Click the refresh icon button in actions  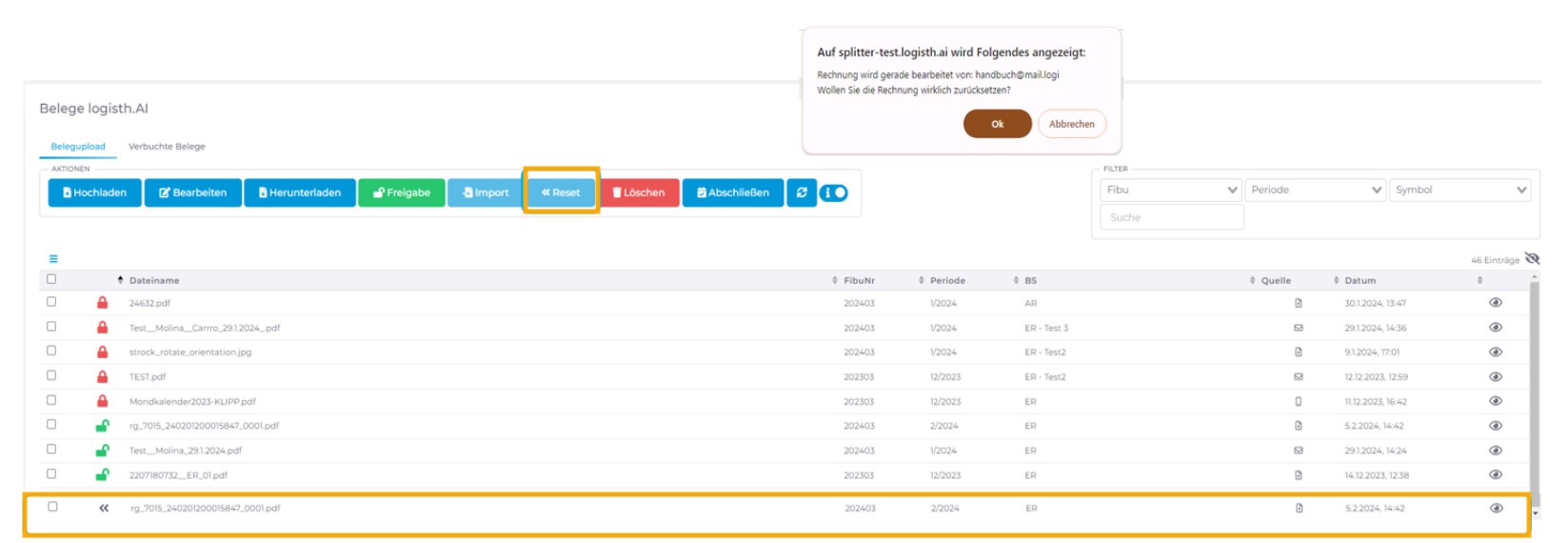click(x=802, y=192)
